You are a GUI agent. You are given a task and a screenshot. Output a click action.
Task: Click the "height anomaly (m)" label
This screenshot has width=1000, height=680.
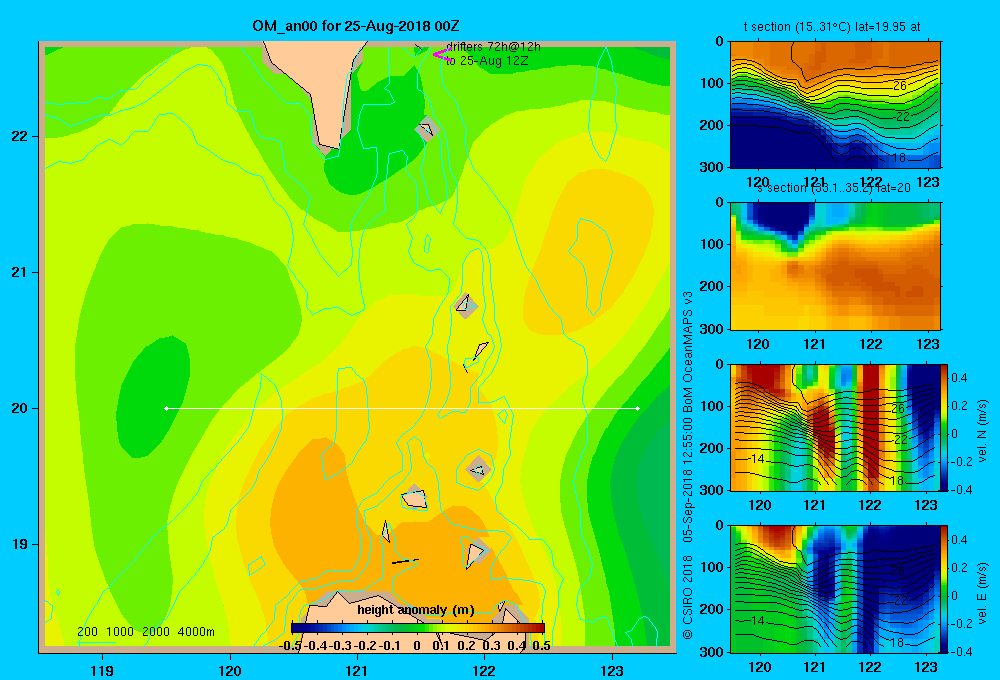click(x=416, y=610)
